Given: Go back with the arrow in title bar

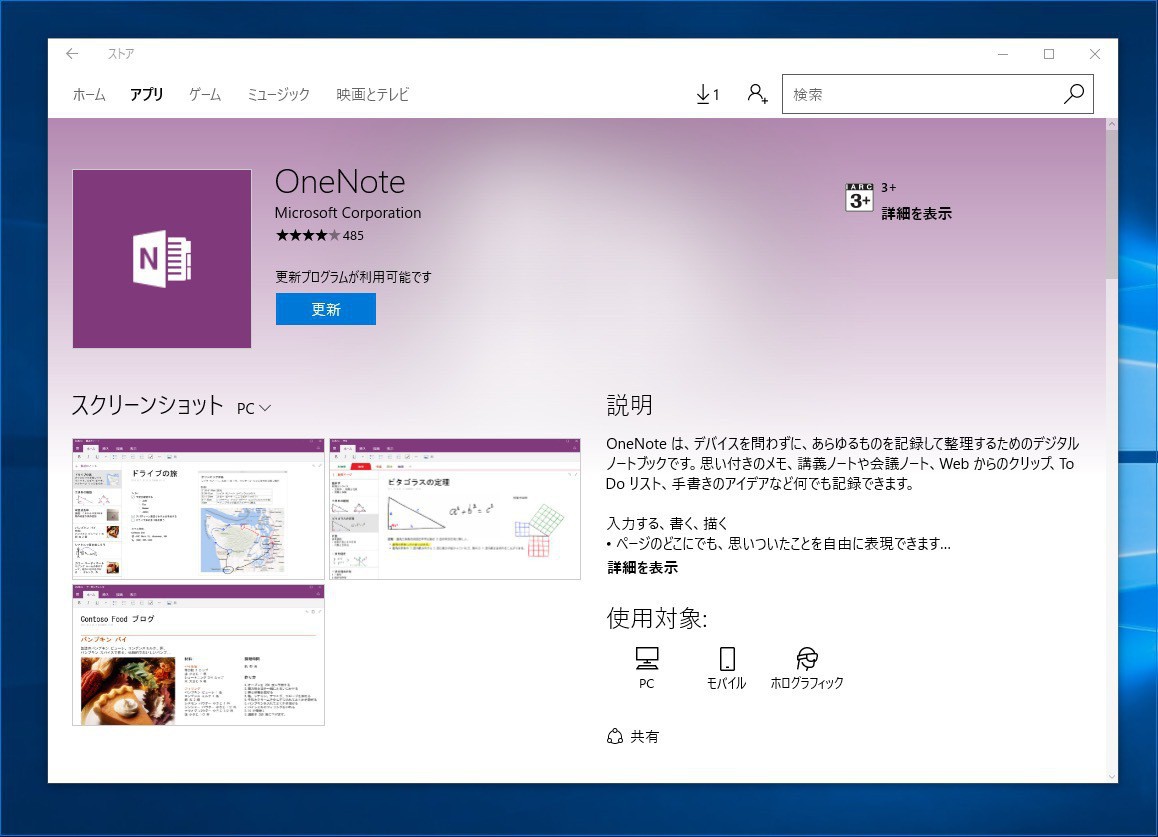Looking at the screenshot, I should (72, 54).
